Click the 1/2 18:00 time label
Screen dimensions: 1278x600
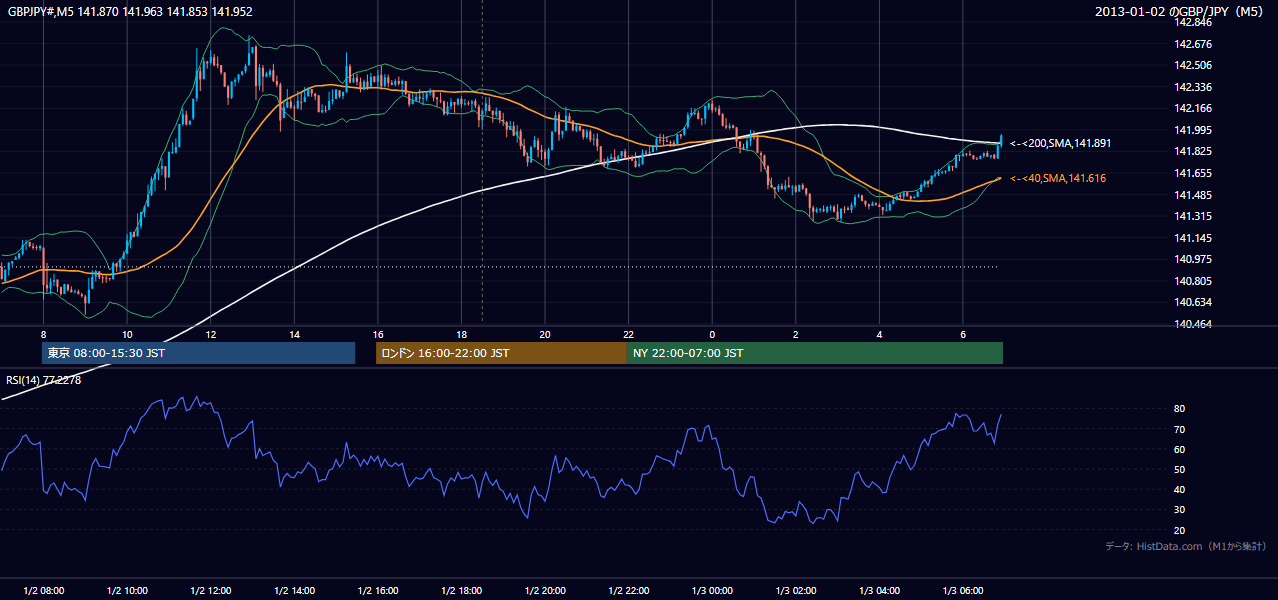coord(461,590)
